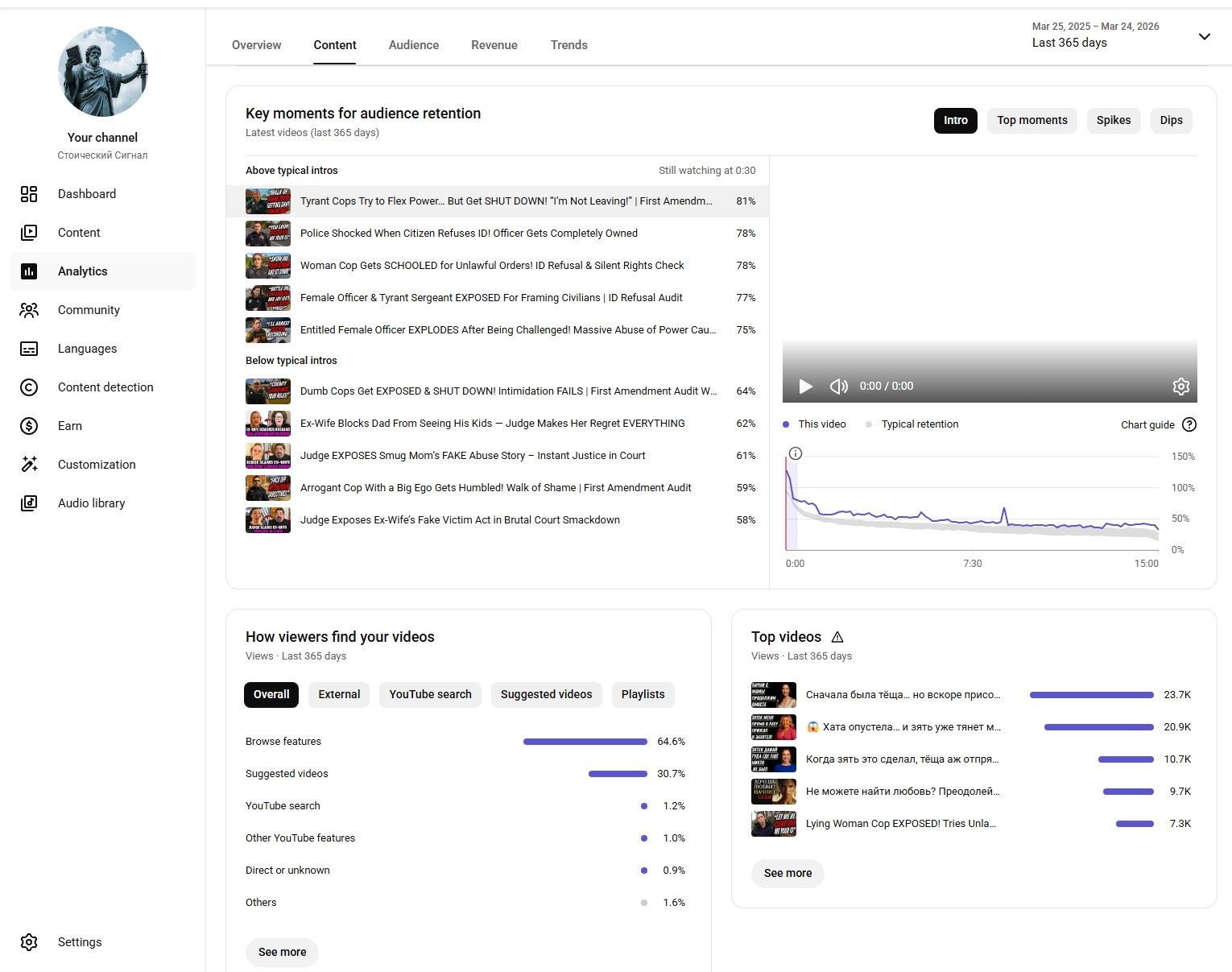The width and height of the screenshot is (1232, 972).
Task: Open Customization magic wand icon
Action: tap(29, 465)
